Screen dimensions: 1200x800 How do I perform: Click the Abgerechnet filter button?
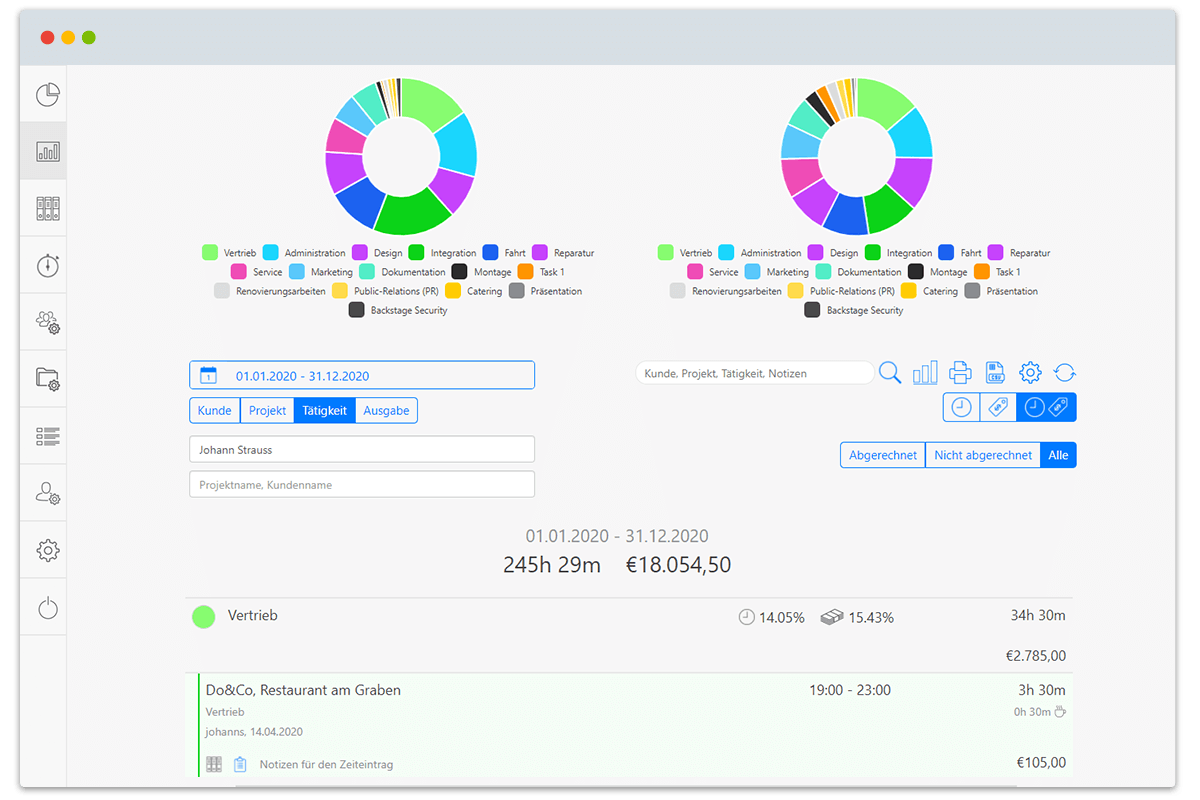[x=882, y=455]
